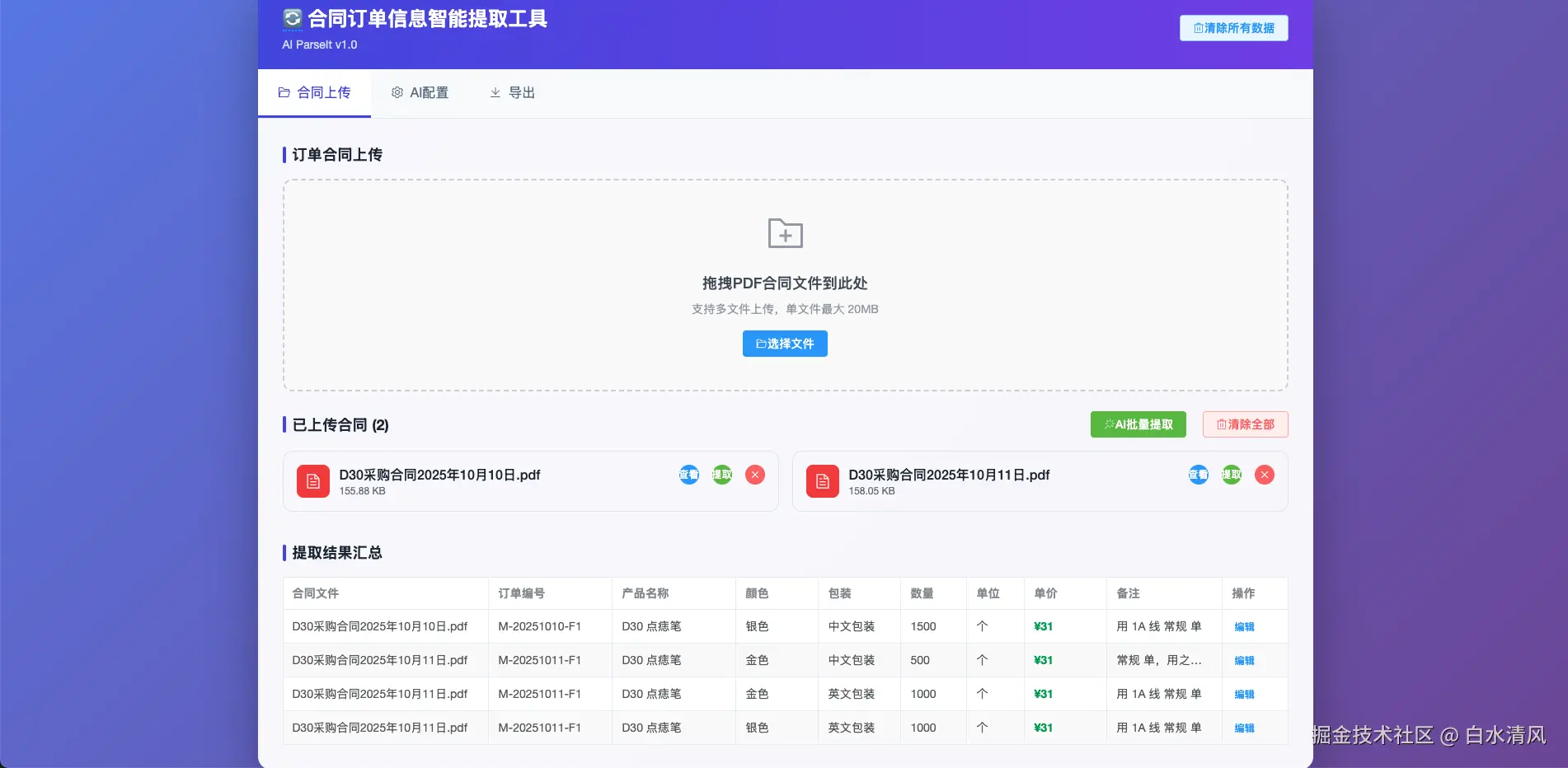Click the folder-plus upload icon in the drop zone

[785, 233]
